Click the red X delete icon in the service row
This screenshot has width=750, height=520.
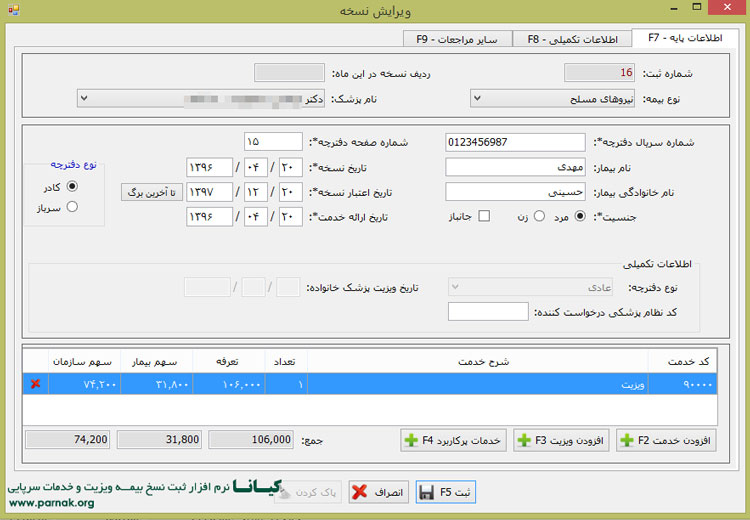tap(36, 382)
